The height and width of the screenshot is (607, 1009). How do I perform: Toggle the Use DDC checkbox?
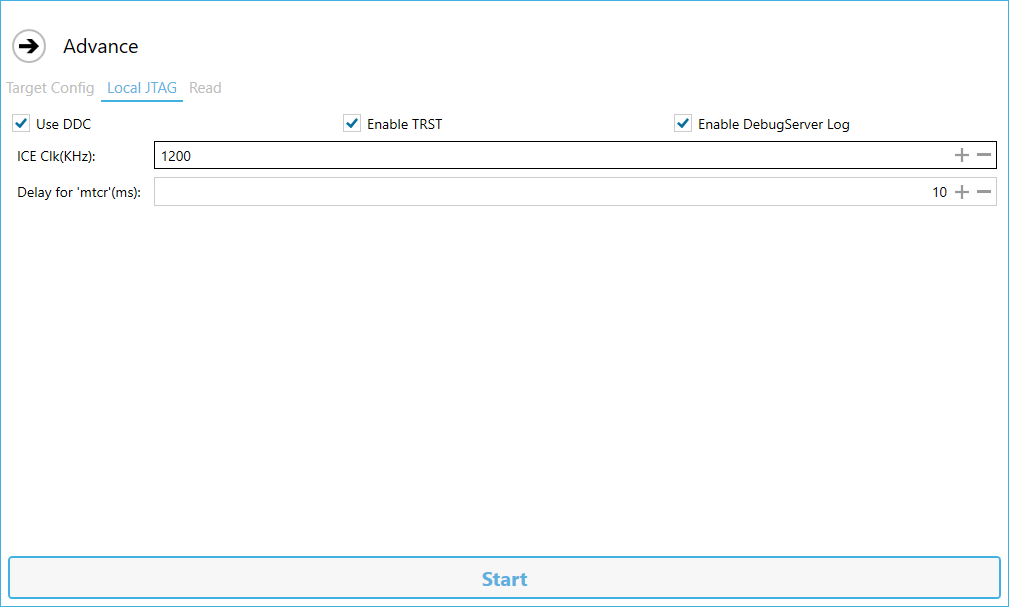pos(21,124)
